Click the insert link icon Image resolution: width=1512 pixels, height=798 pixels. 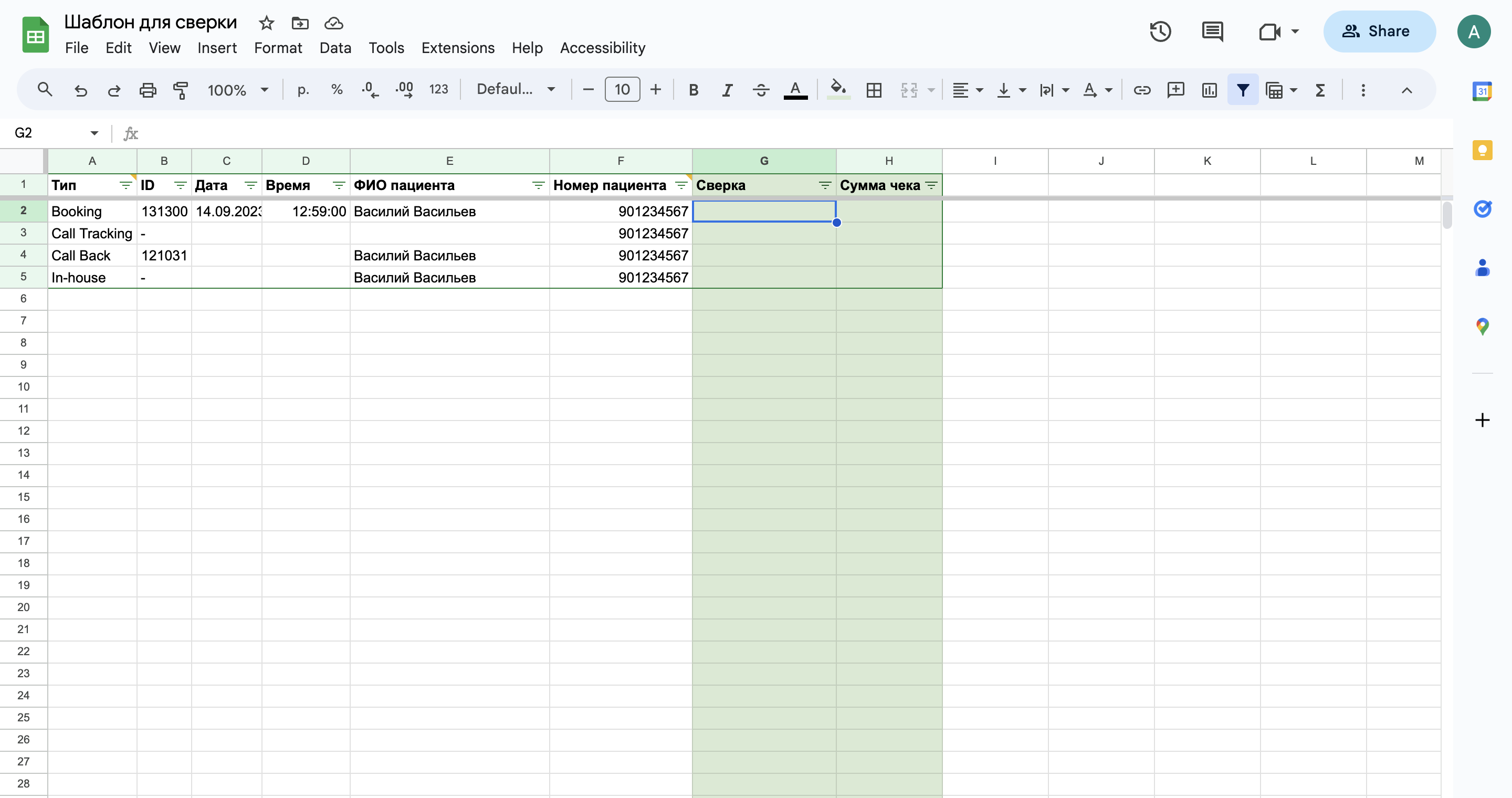[1142, 90]
